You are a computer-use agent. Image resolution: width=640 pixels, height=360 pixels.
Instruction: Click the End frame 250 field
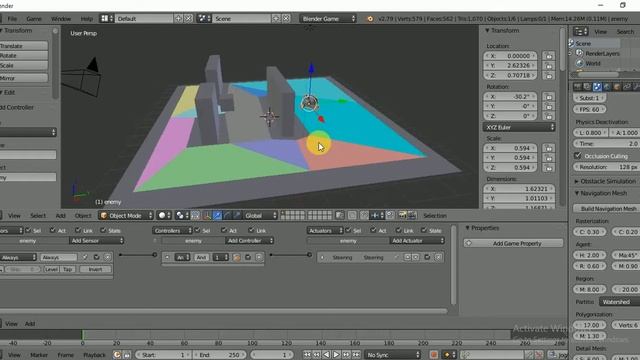click(x=219, y=355)
